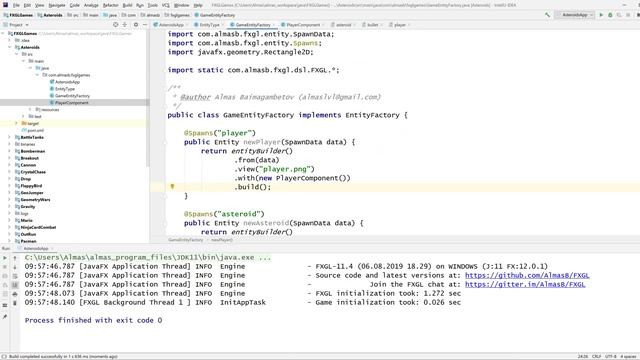Click the UTF-8 encoding in status bar
640x360 pixels.
pyautogui.click(x=611, y=357)
